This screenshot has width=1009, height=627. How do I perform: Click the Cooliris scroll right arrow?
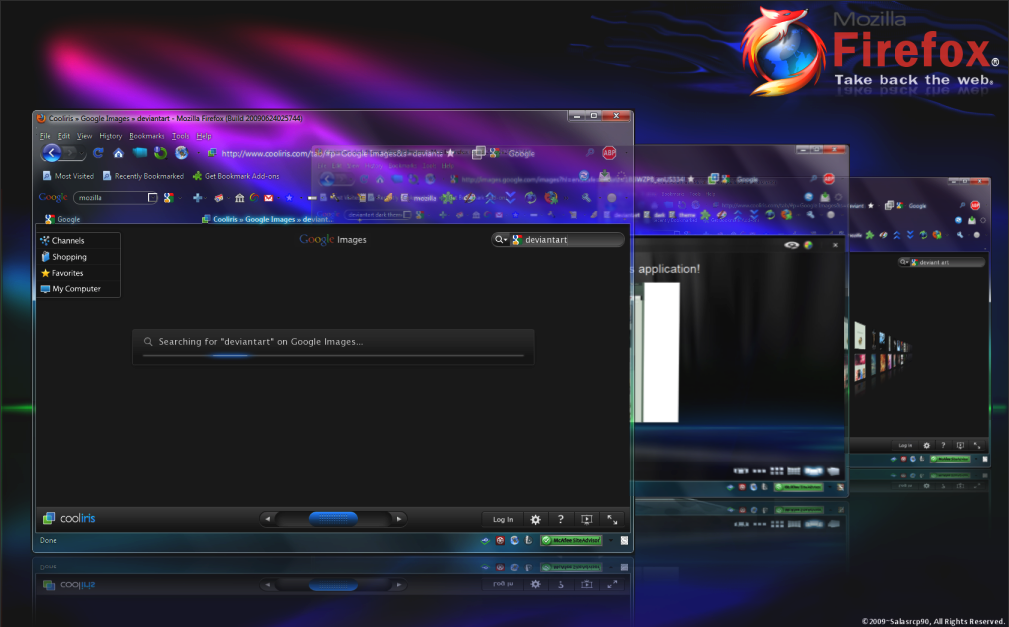(399, 519)
